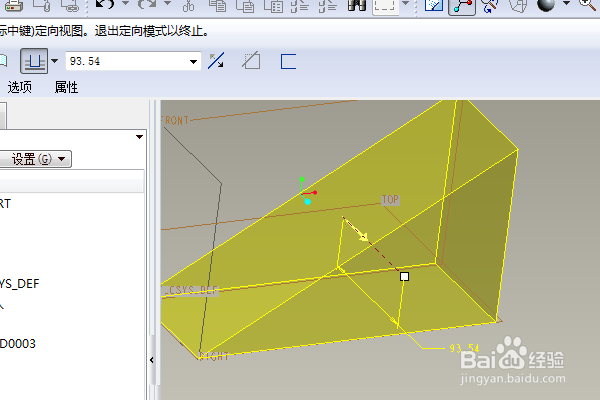This screenshot has width=600, height=400.
Task: Open the depth type options arrow
Action: click(x=54, y=61)
